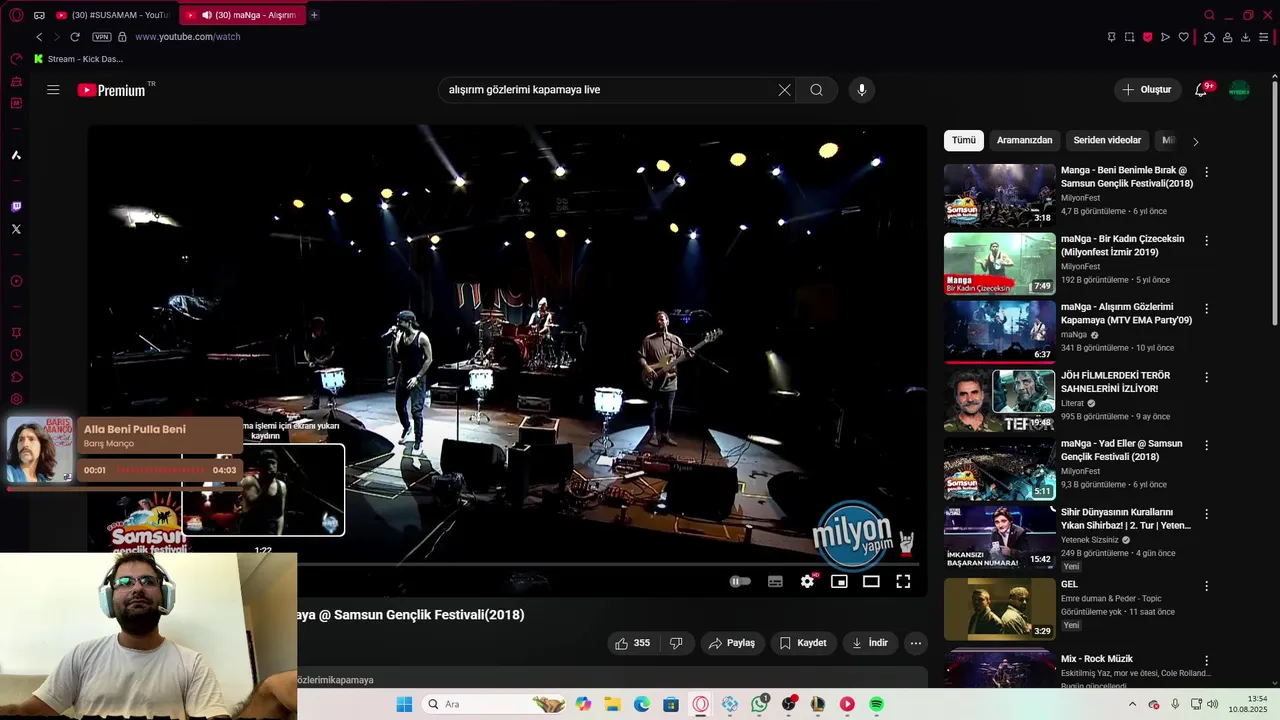The width and height of the screenshot is (1280, 720).
Task: Open Opera main menu logo
Action: [16, 15]
